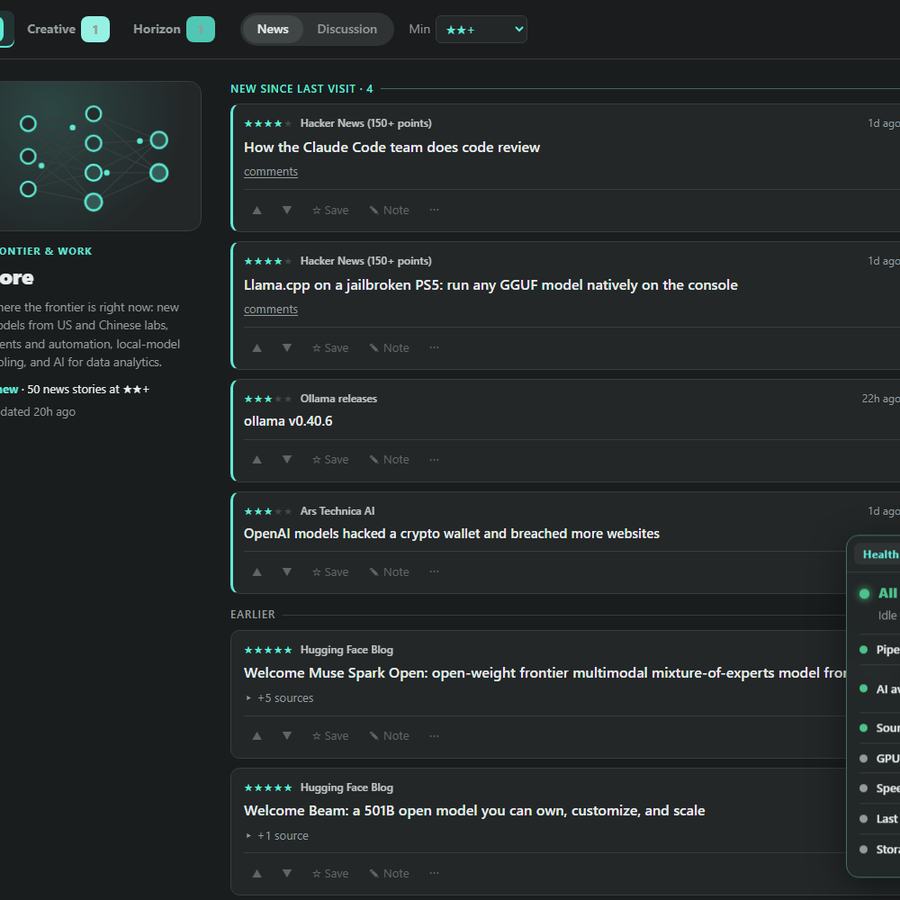Expand +1 source under Welcome Beam

[x=277, y=836]
